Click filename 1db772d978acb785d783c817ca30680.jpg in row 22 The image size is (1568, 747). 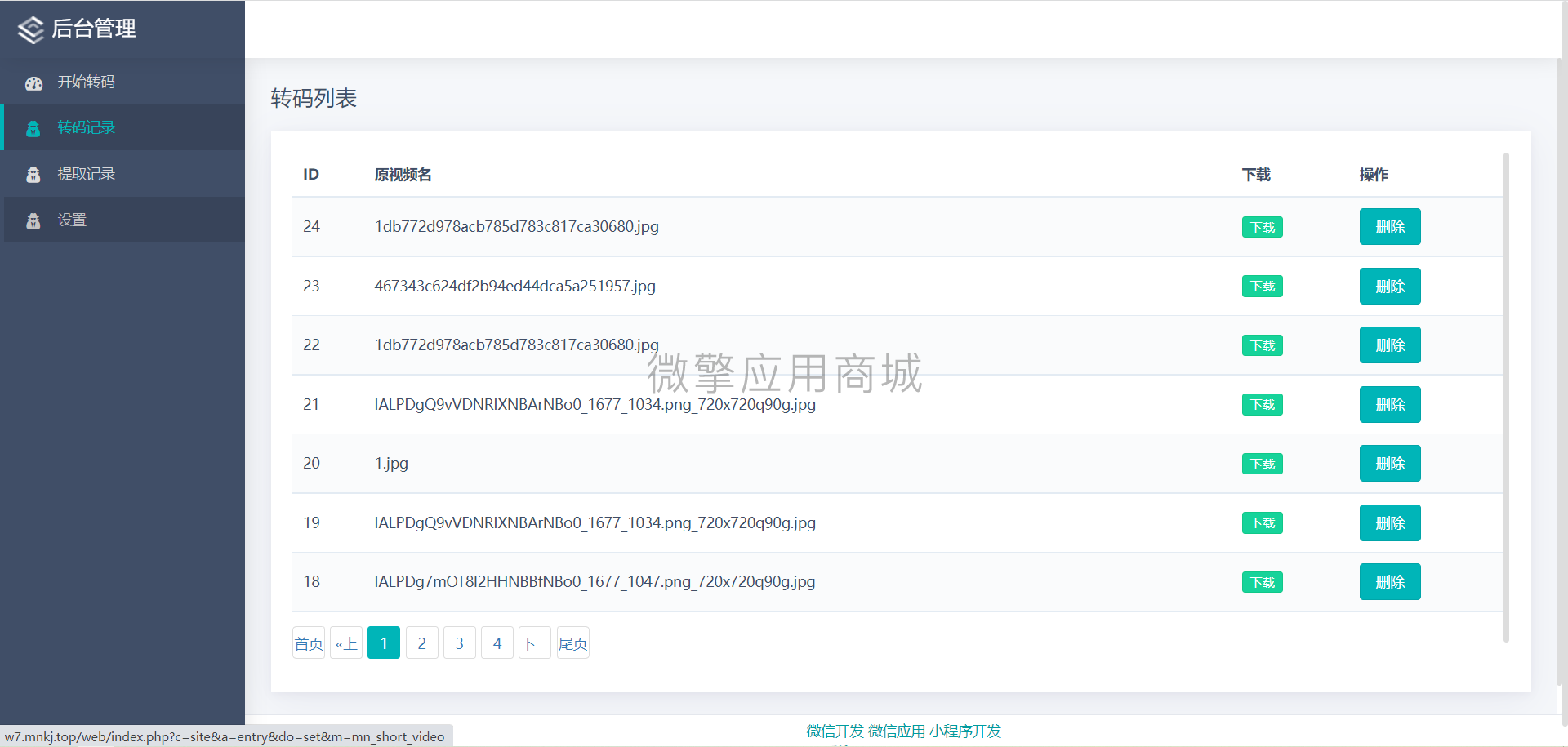(516, 345)
